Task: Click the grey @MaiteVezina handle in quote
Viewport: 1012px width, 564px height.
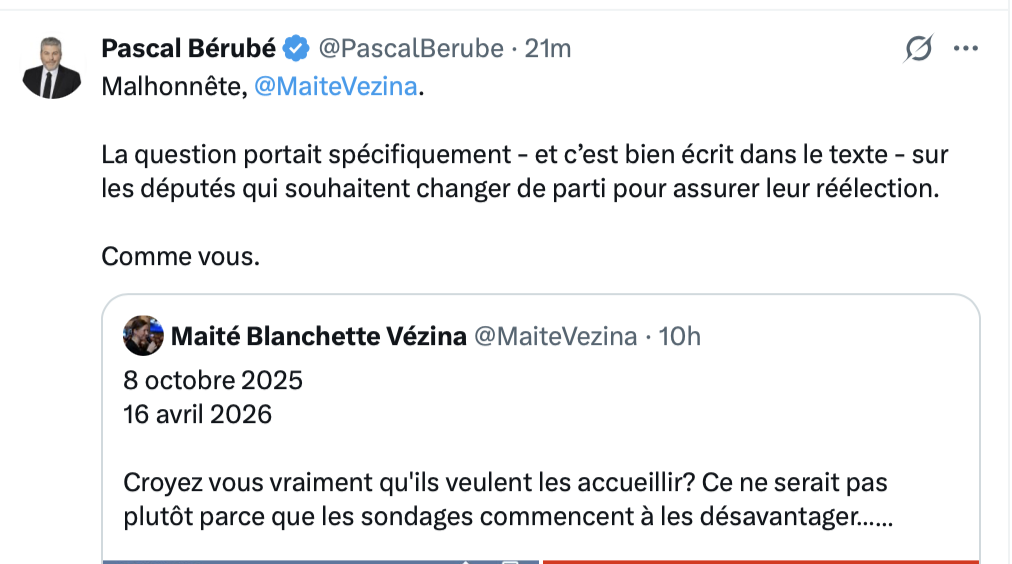Action: click(x=554, y=336)
